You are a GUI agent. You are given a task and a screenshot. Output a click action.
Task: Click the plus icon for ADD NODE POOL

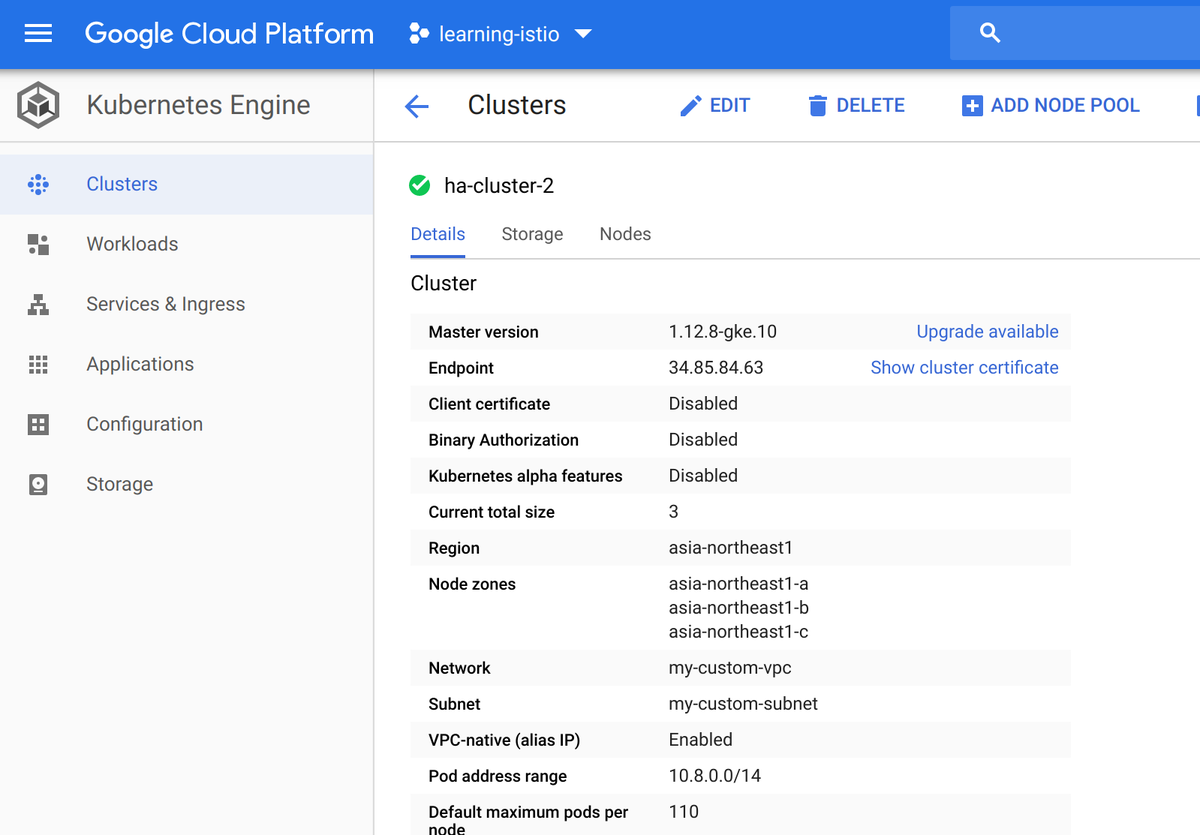click(x=972, y=106)
